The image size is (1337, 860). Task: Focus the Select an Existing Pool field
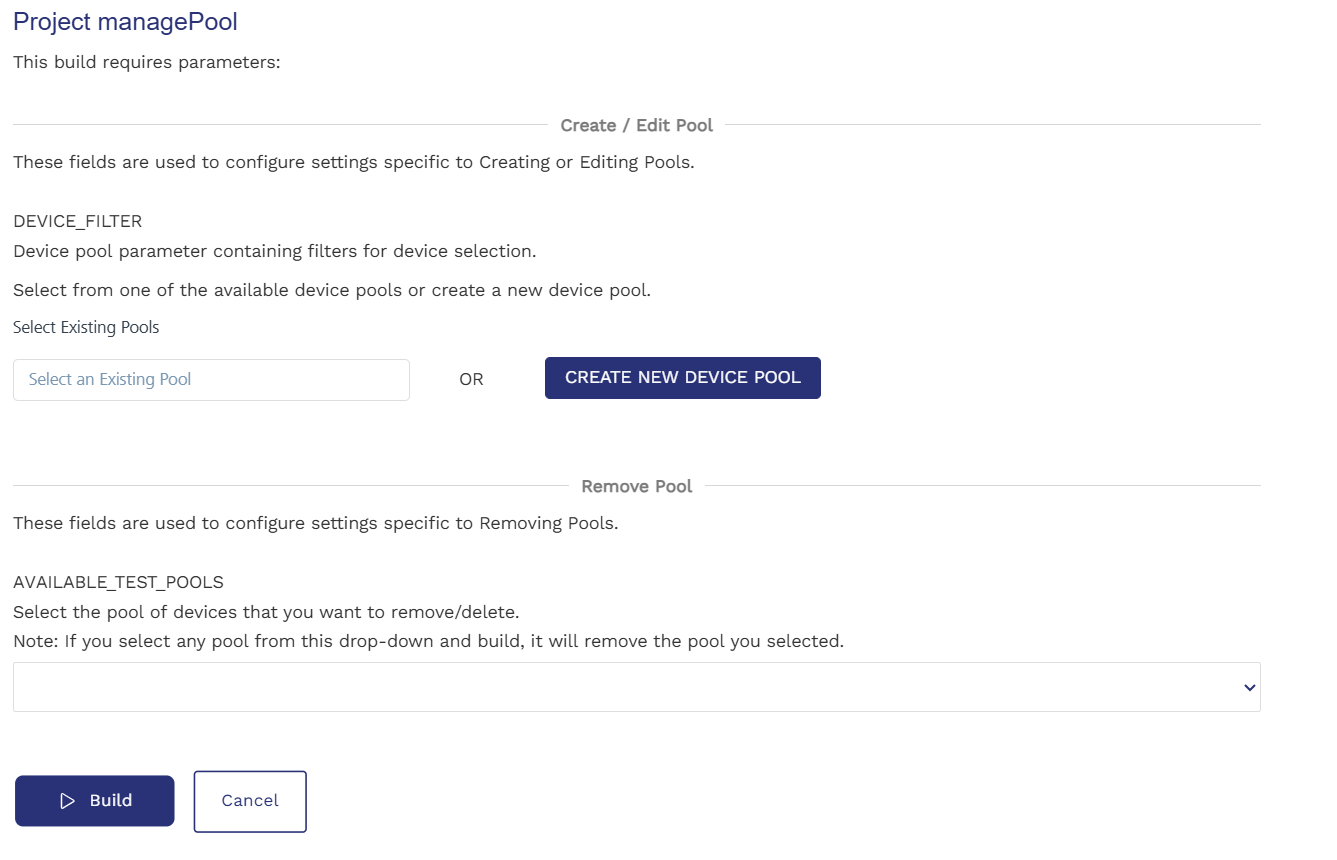[x=211, y=380]
